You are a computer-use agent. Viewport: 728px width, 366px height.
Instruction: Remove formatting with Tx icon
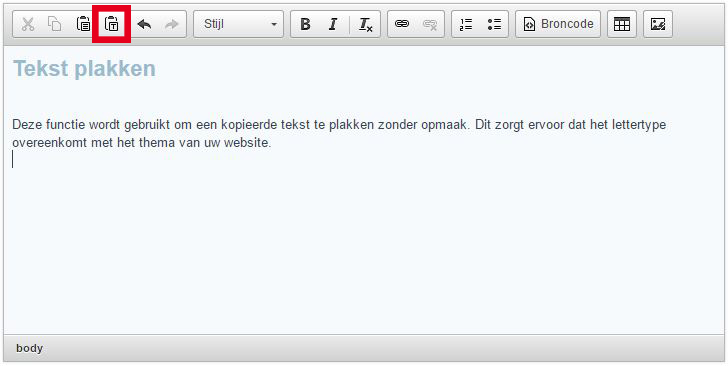(366, 24)
